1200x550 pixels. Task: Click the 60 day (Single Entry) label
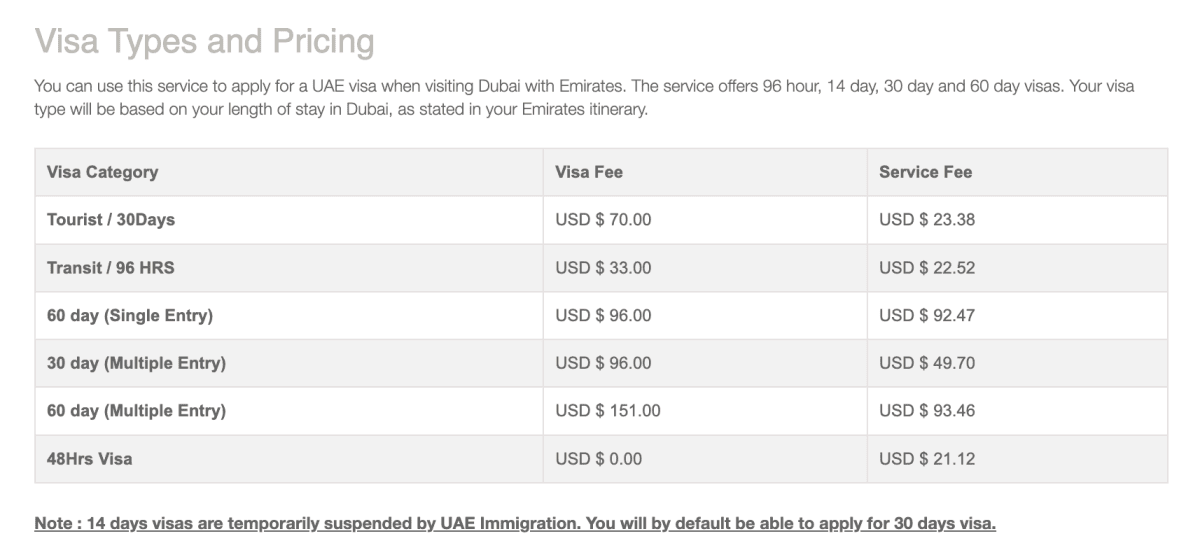pos(130,316)
